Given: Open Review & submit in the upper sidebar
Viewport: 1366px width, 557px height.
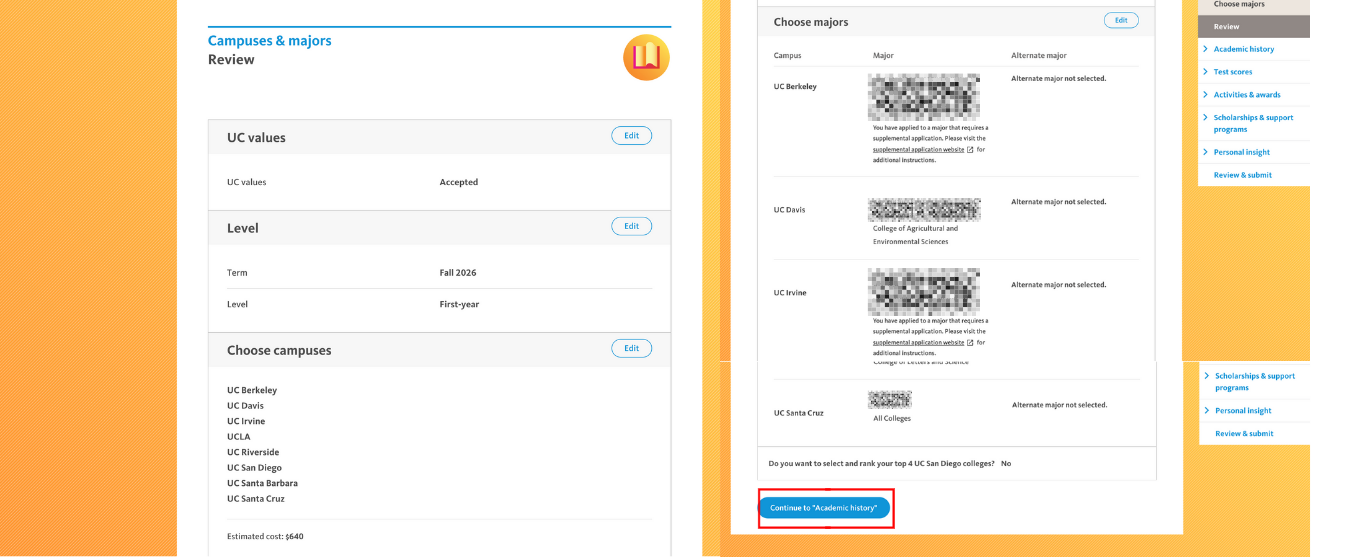Looking at the screenshot, I should click(x=1243, y=175).
